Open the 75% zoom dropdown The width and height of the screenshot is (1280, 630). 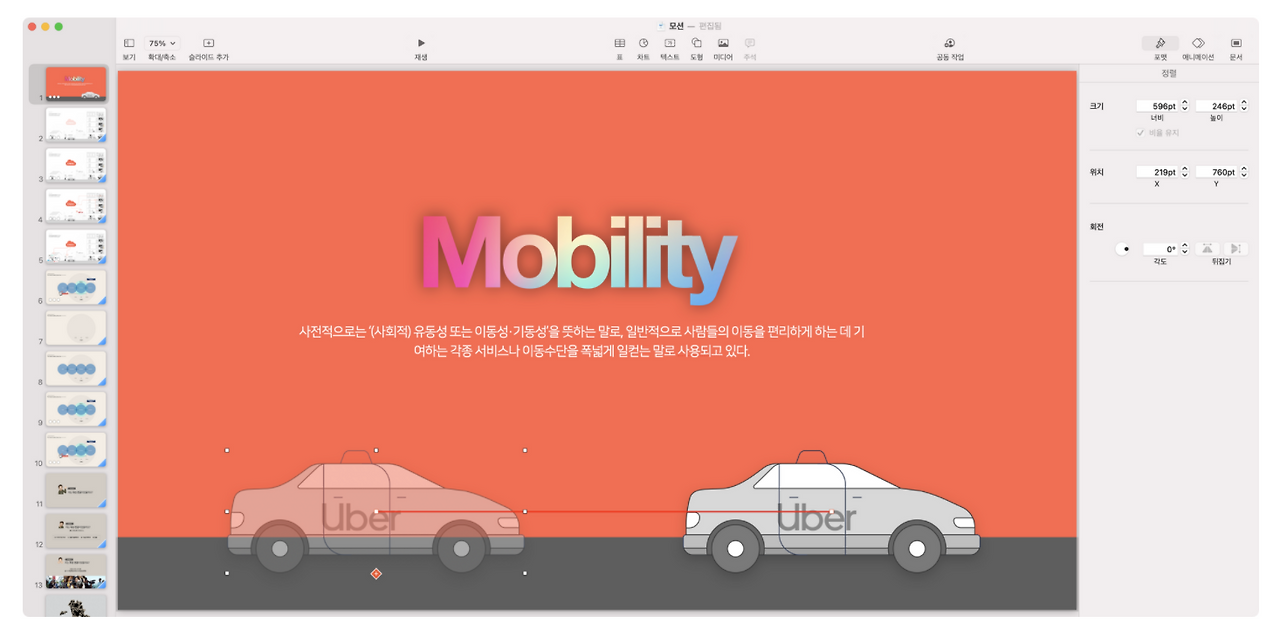pyautogui.click(x=161, y=43)
